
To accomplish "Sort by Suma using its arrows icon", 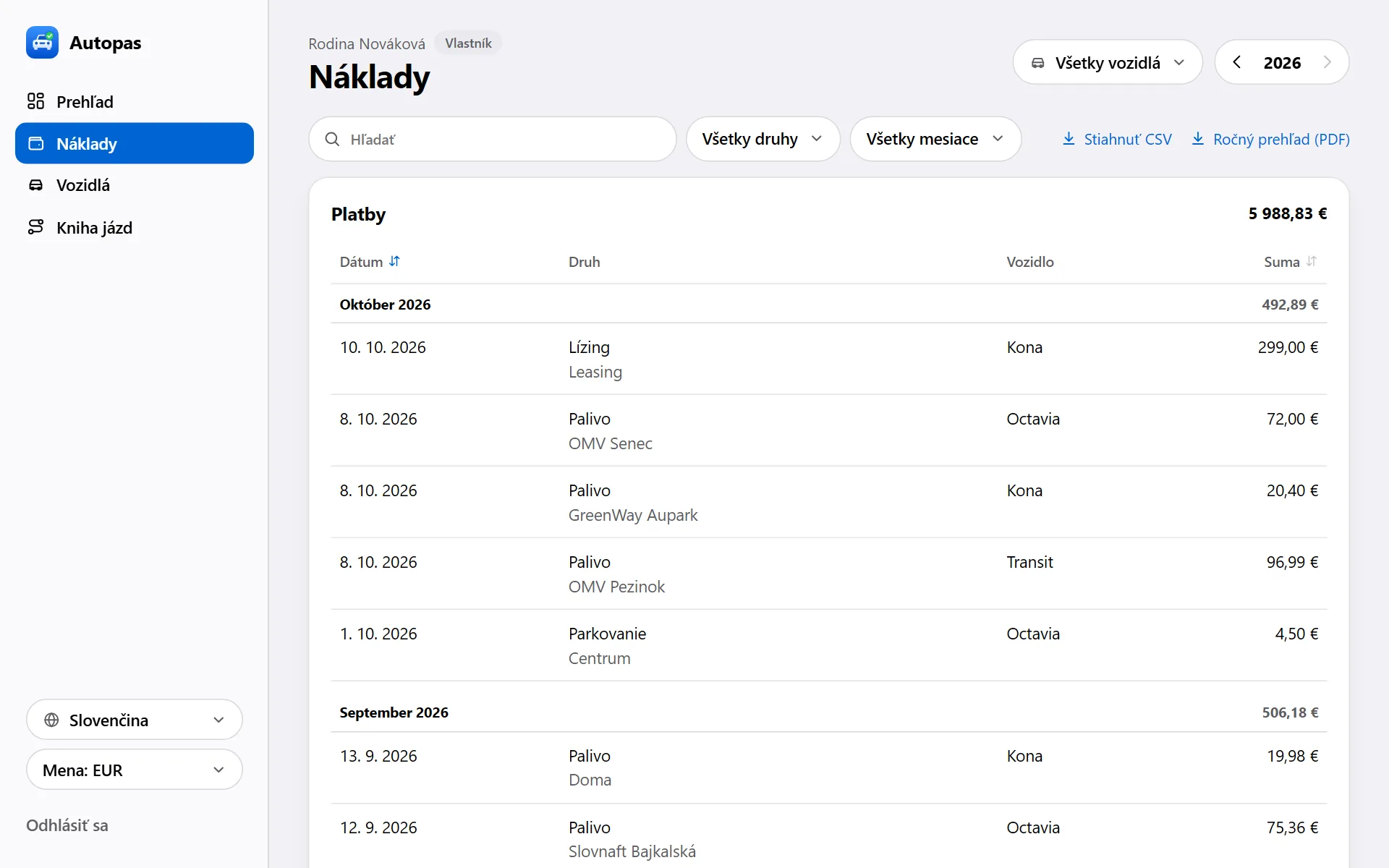I will 1312,261.
